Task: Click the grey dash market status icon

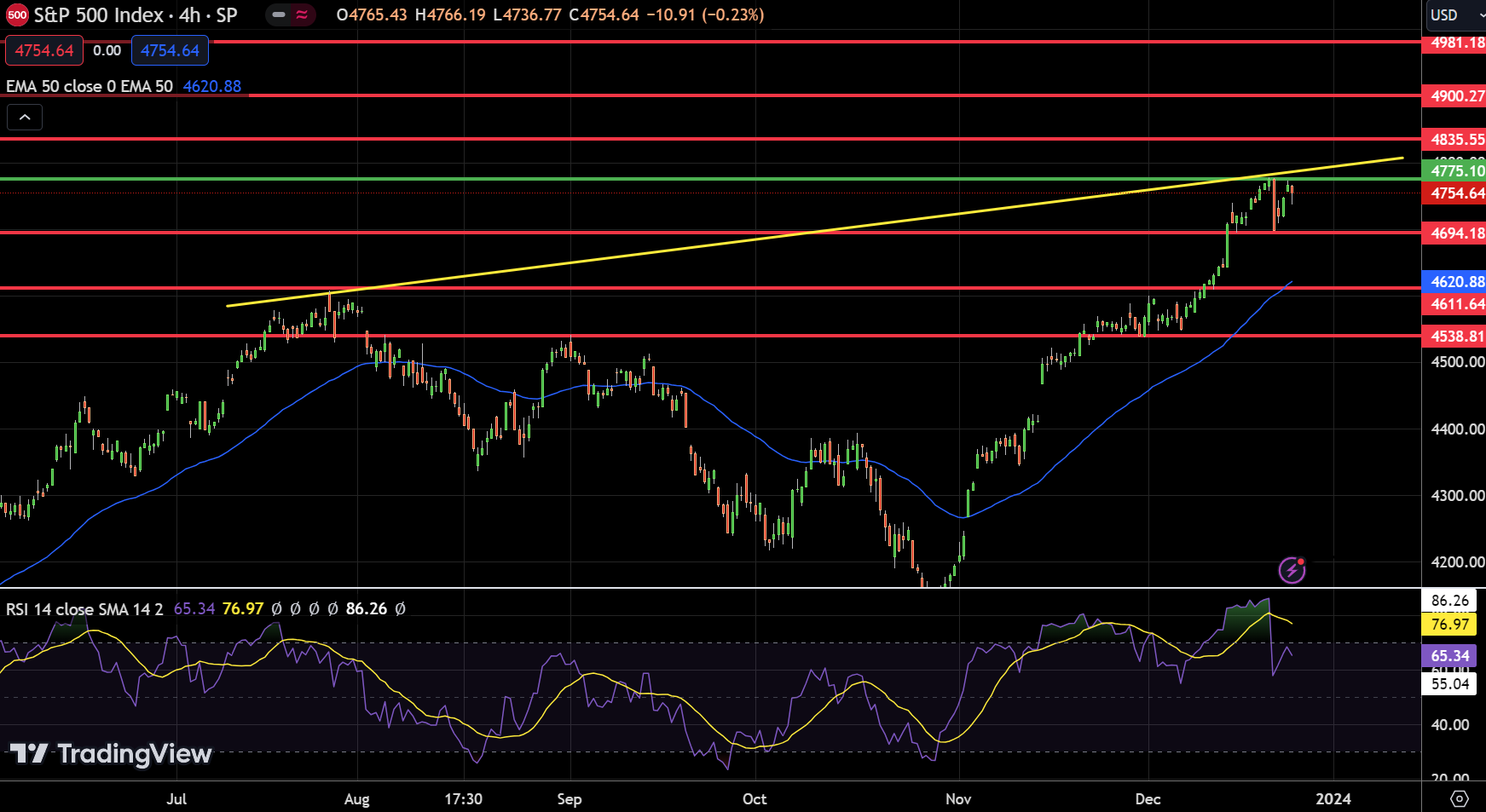Action: [x=279, y=14]
